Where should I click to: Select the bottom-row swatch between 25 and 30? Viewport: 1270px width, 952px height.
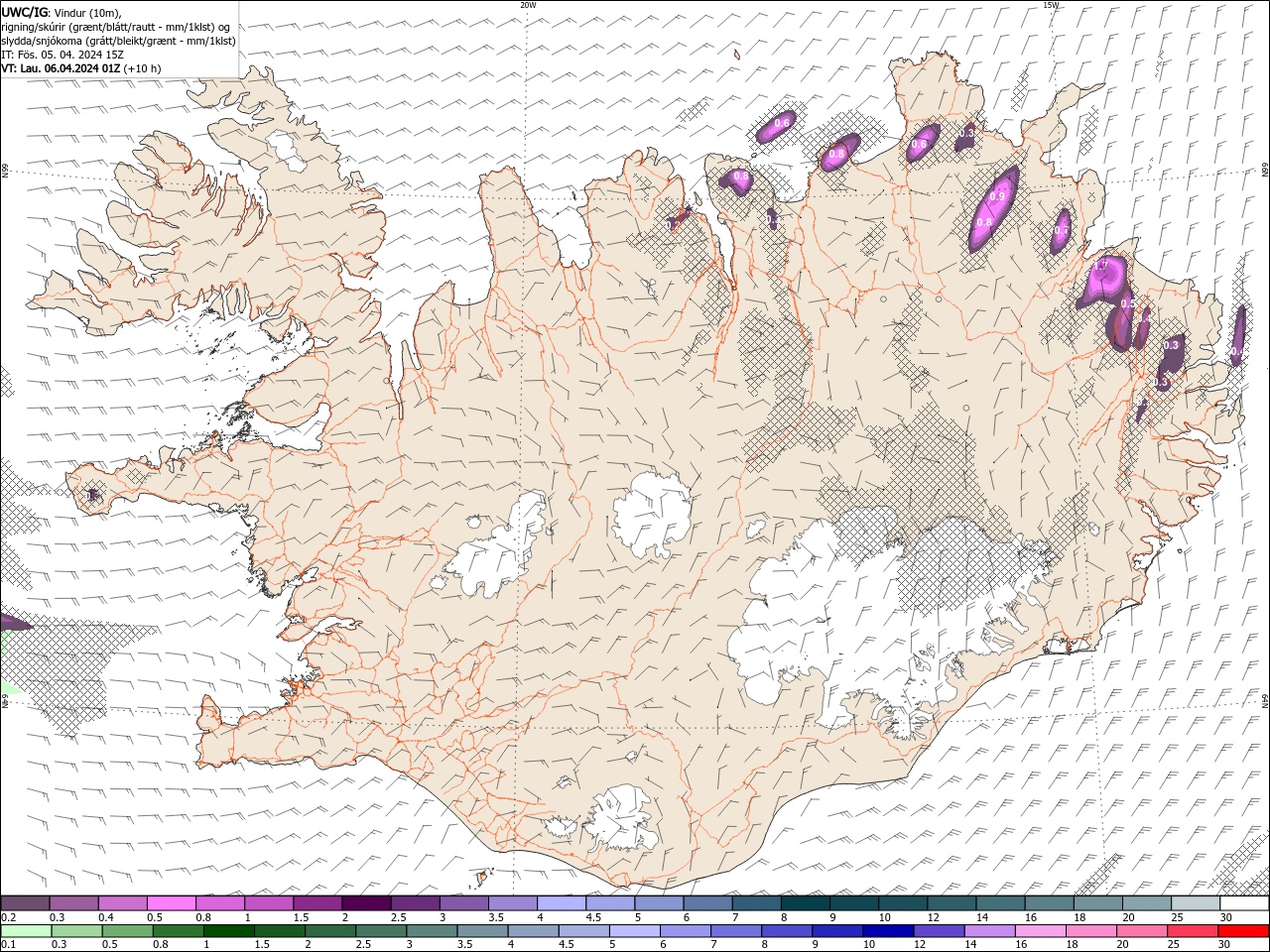click(x=1193, y=931)
